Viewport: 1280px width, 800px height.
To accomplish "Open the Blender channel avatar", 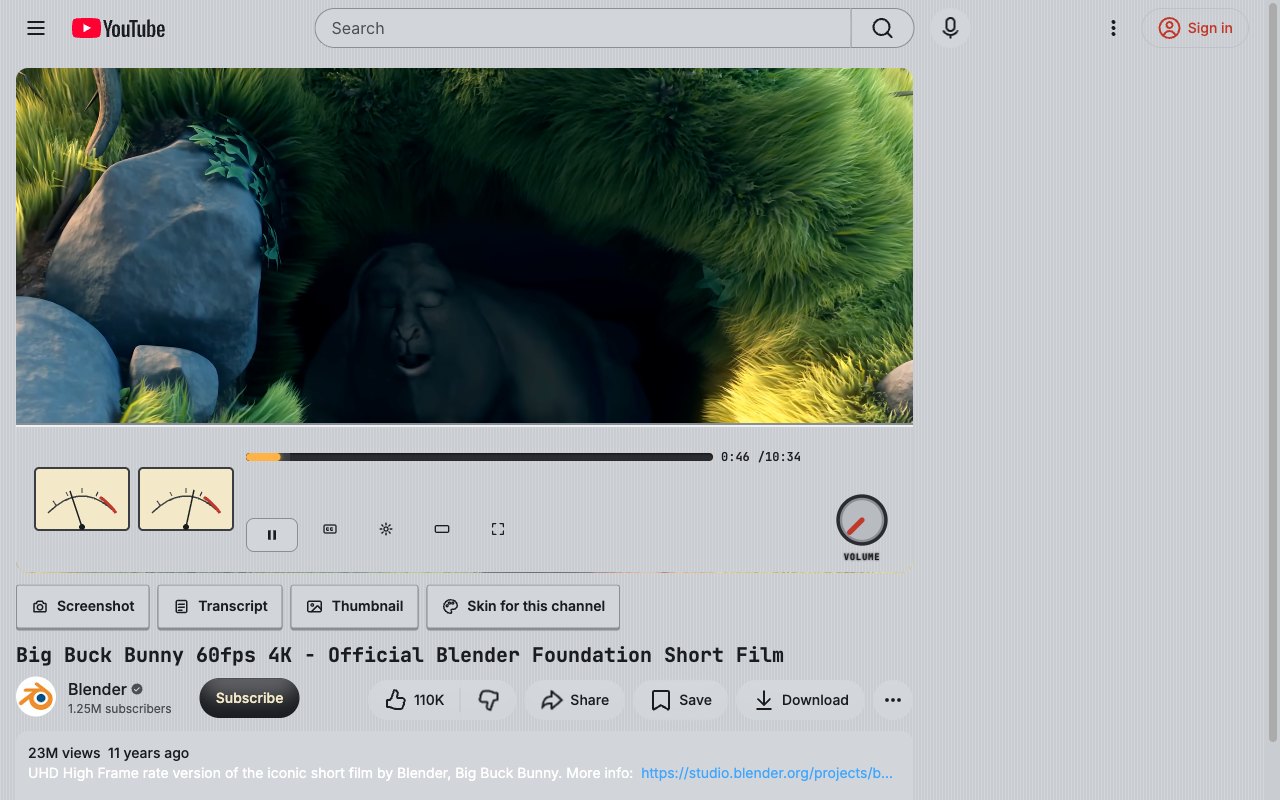I will 36,697.
